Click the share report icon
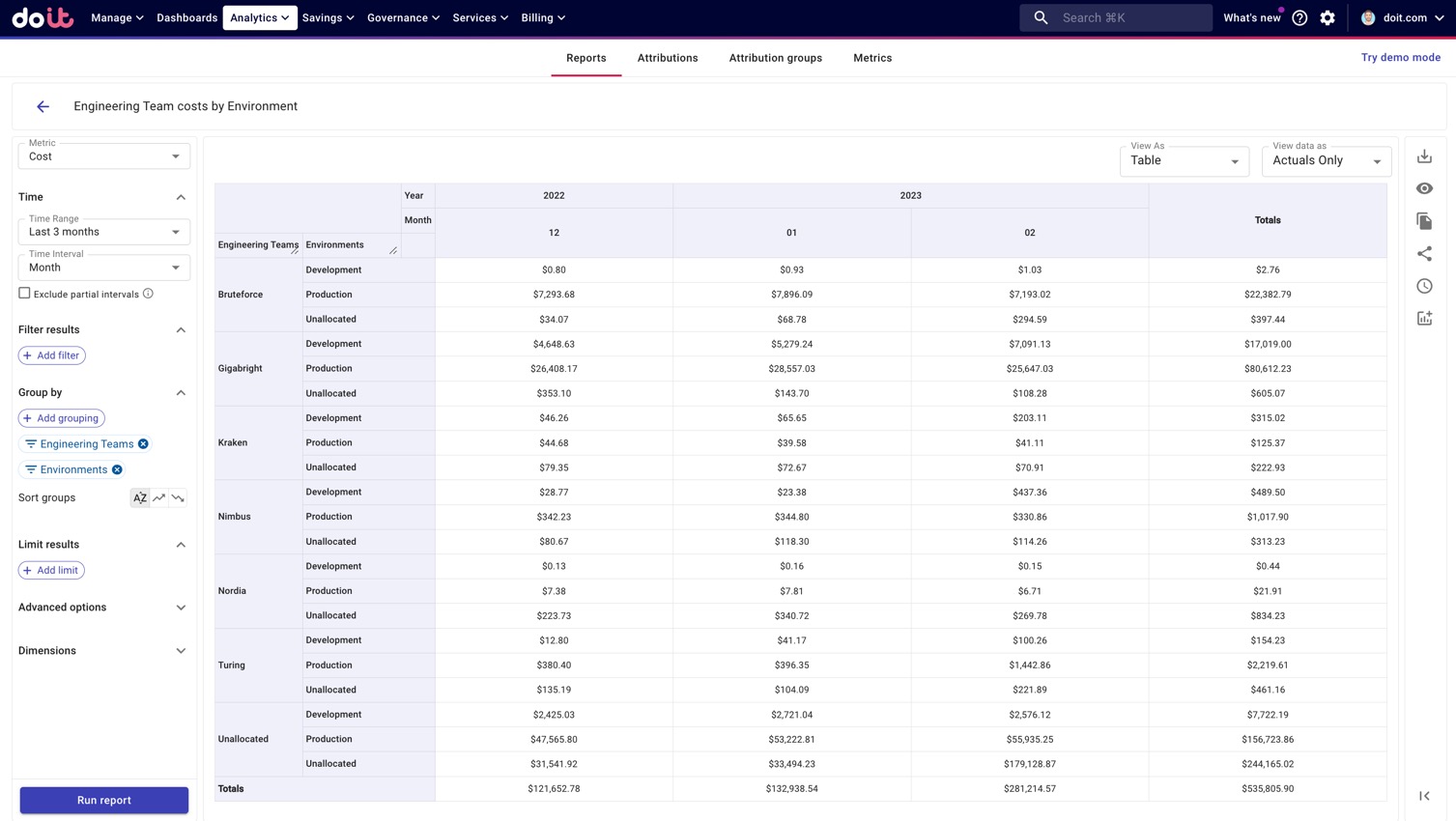1456x821 pixels. point(1424,254)
